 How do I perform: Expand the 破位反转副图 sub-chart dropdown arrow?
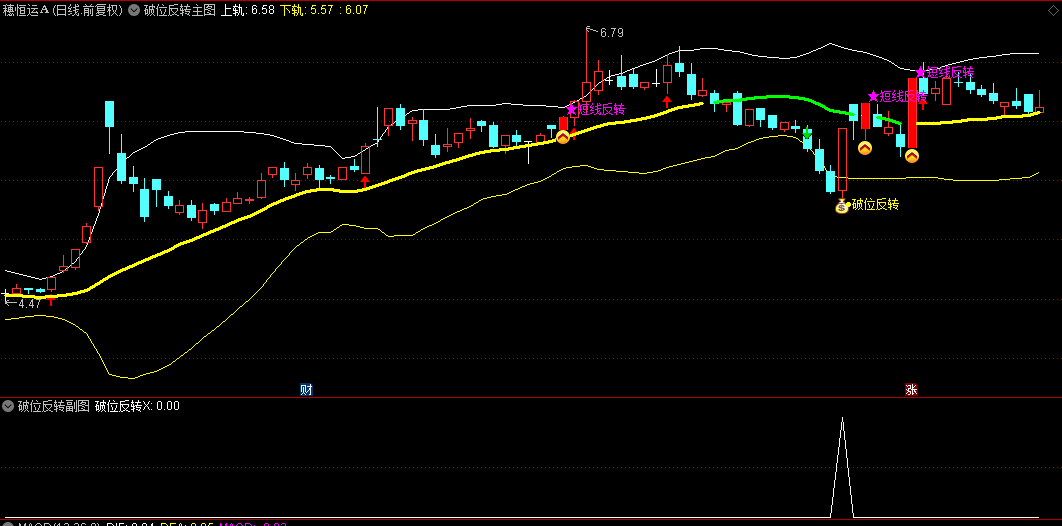point(8,406)
